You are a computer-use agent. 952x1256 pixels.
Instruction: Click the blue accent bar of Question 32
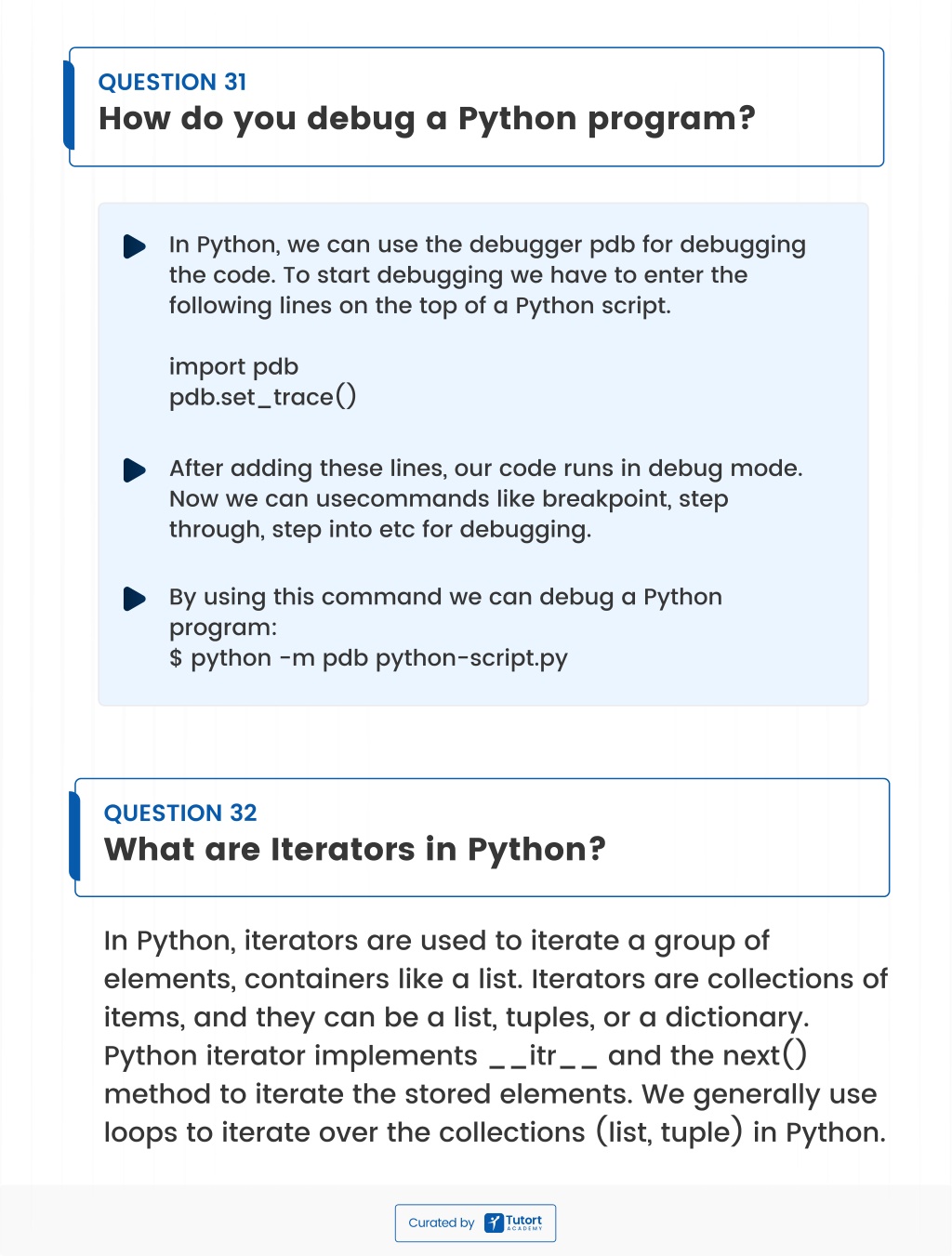[x=74, y=836]
